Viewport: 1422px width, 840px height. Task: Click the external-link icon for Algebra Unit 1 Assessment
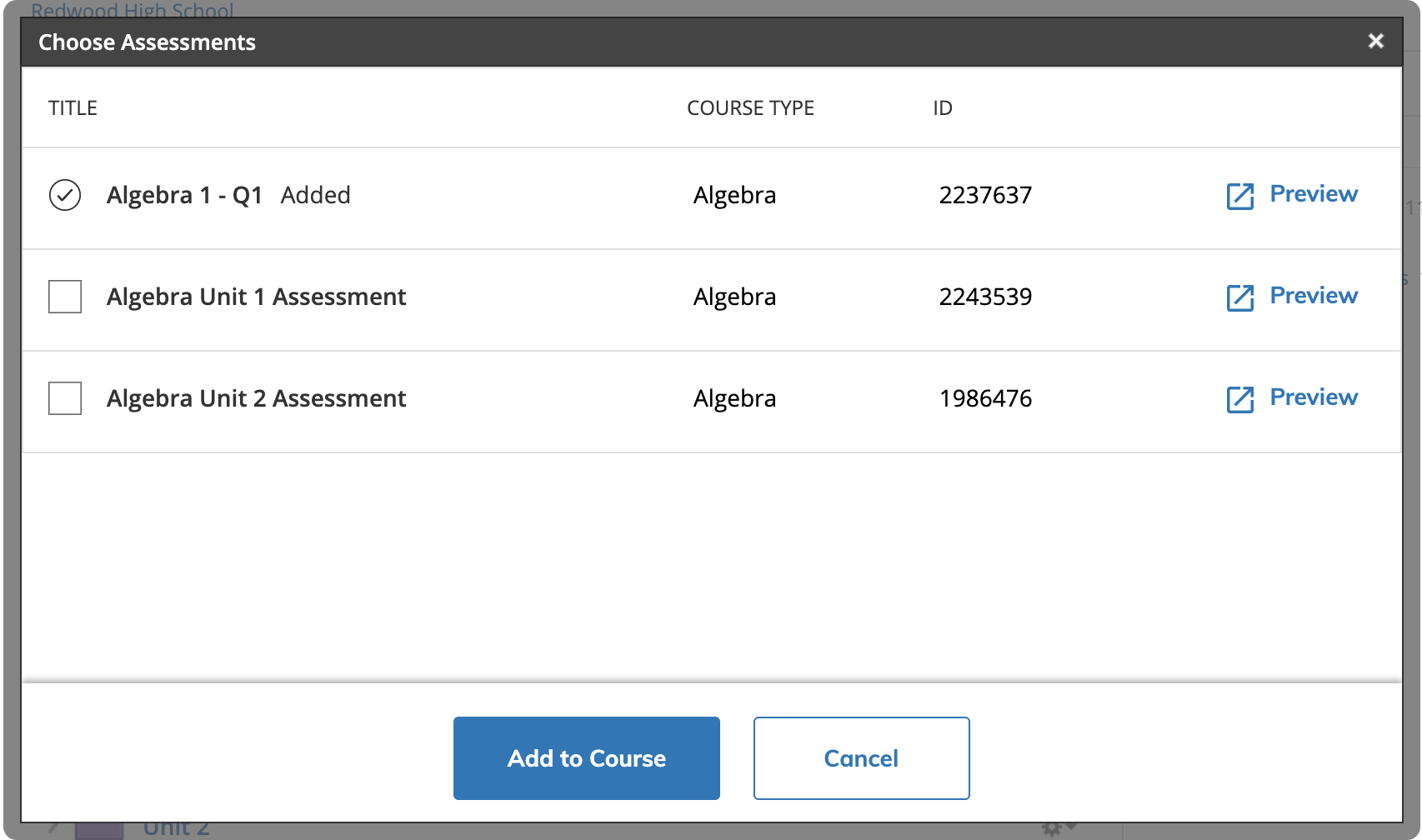1239,297
